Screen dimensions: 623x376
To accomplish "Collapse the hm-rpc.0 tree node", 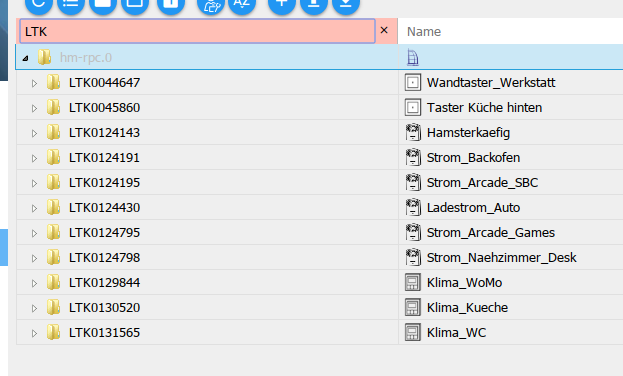I will tap(25, 58).
